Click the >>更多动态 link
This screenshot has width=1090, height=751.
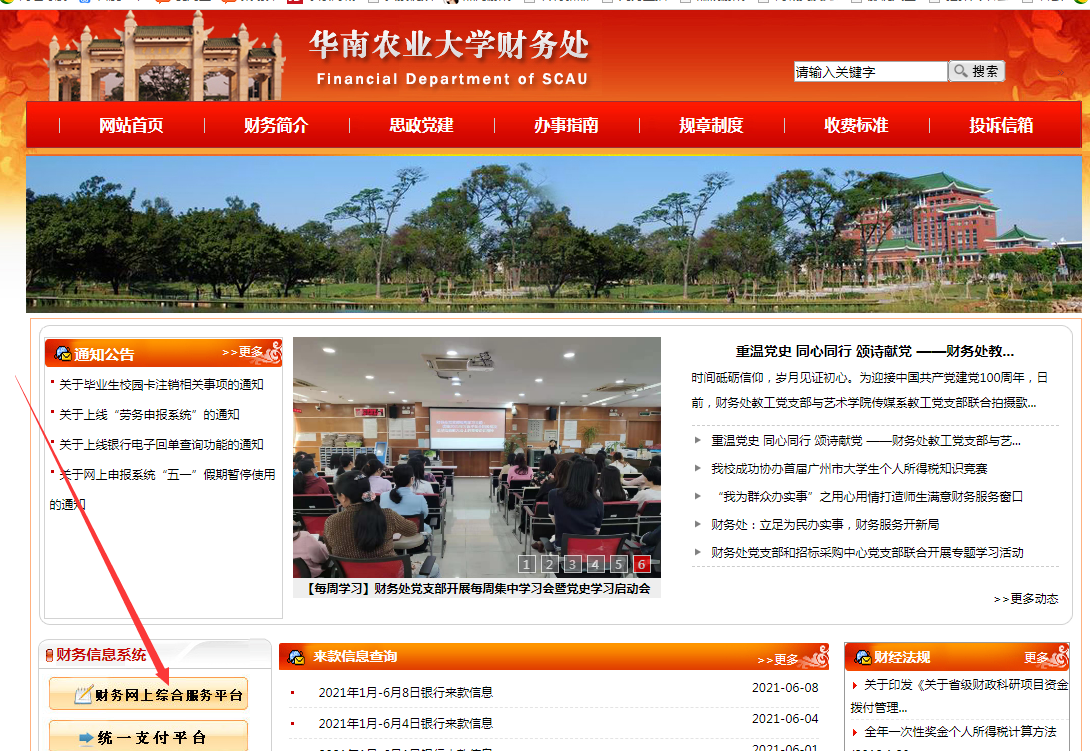click(x=1026, y=599)
